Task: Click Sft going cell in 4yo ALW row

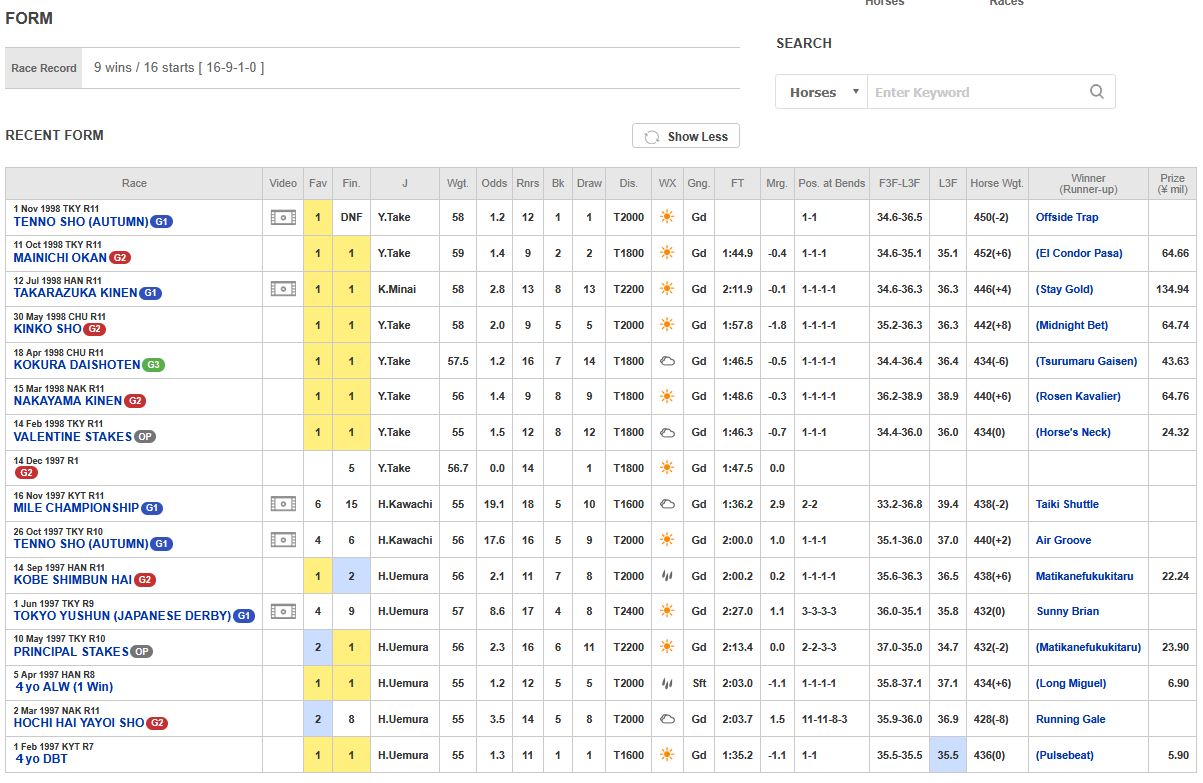Action: pyautogui.click(x=699, y=683)
